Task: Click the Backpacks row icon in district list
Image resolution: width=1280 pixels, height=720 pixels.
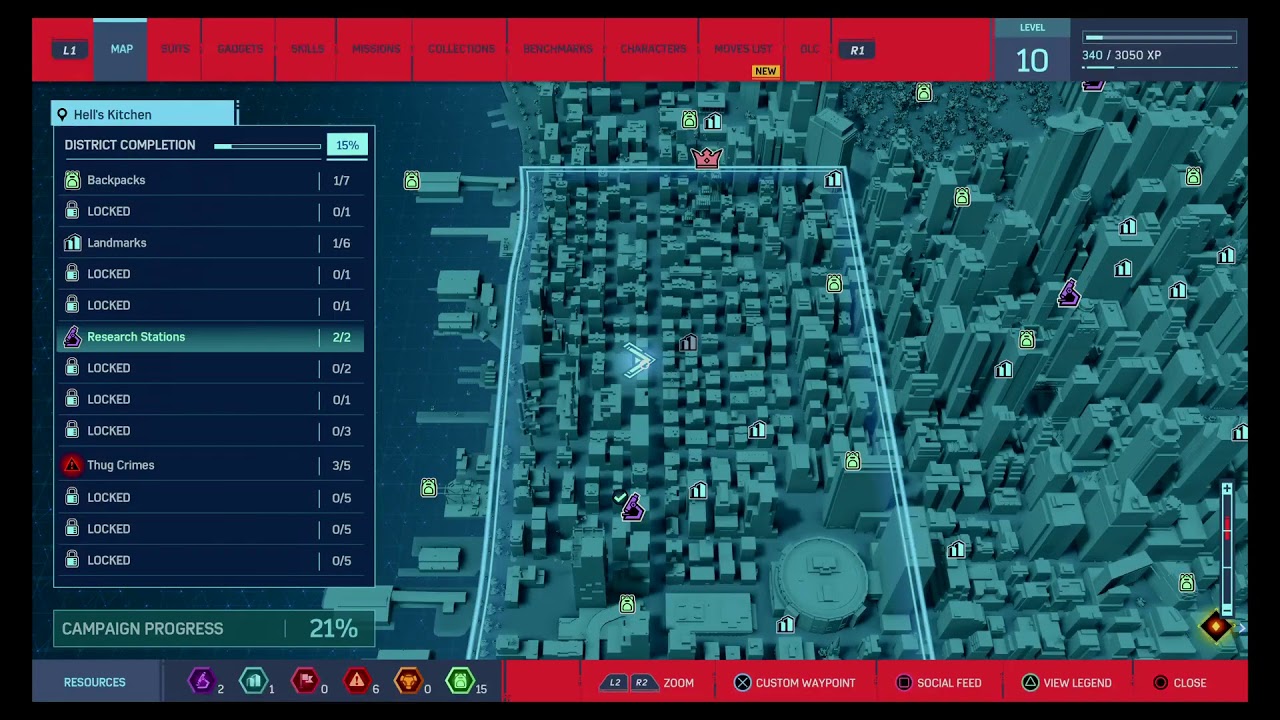Action: pyautogui.click(x=72, y=180)
